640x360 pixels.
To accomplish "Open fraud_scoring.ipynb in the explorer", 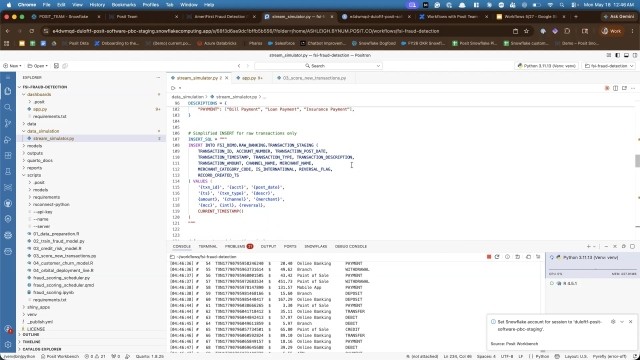I will [x=53, y=292].
